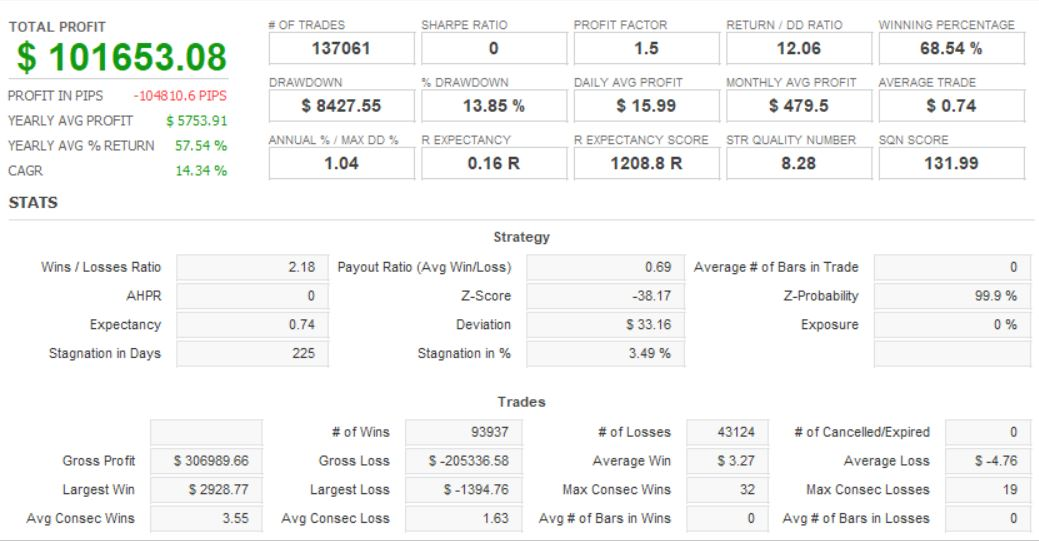The width and height of the screenshot is (1039, 541).
Task: Click the total profit amount $101653.08
Action: click(x=118, y=57)
